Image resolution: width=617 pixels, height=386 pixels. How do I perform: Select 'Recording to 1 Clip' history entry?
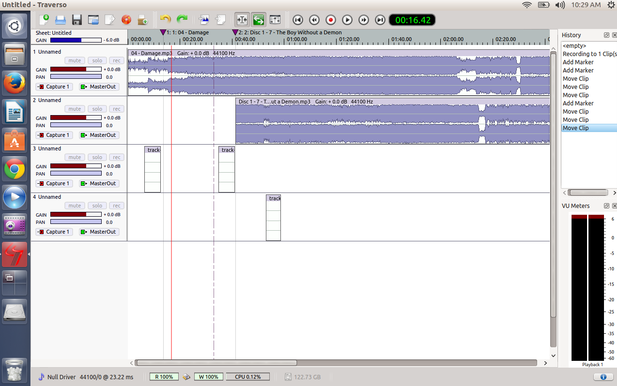click(x=589, y=54)
